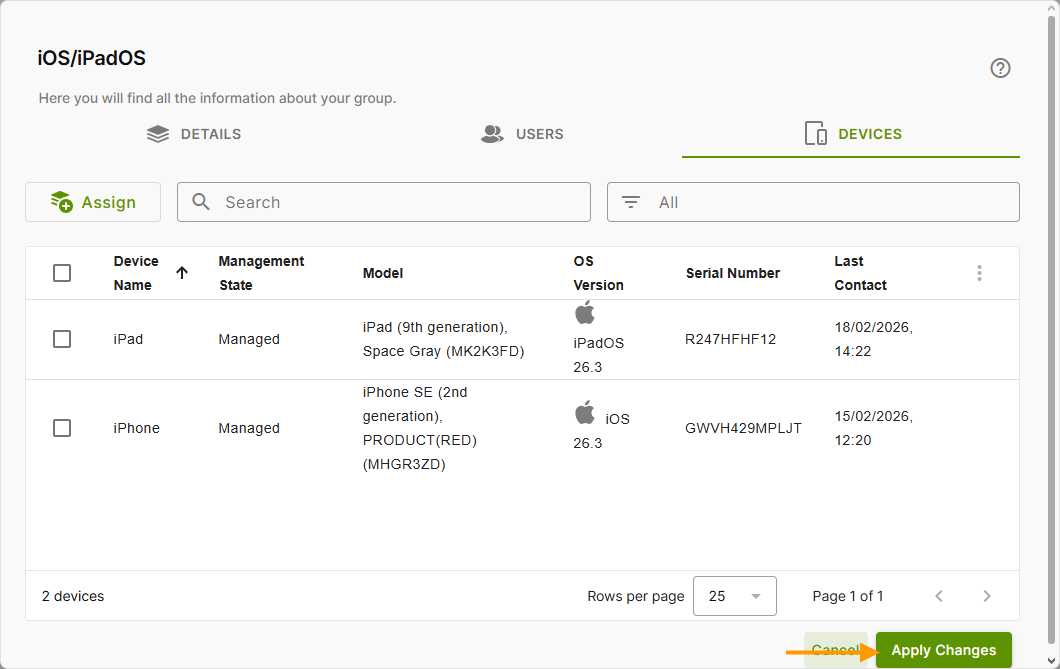Click the iOS 26.3 version text

coord(602,430)
